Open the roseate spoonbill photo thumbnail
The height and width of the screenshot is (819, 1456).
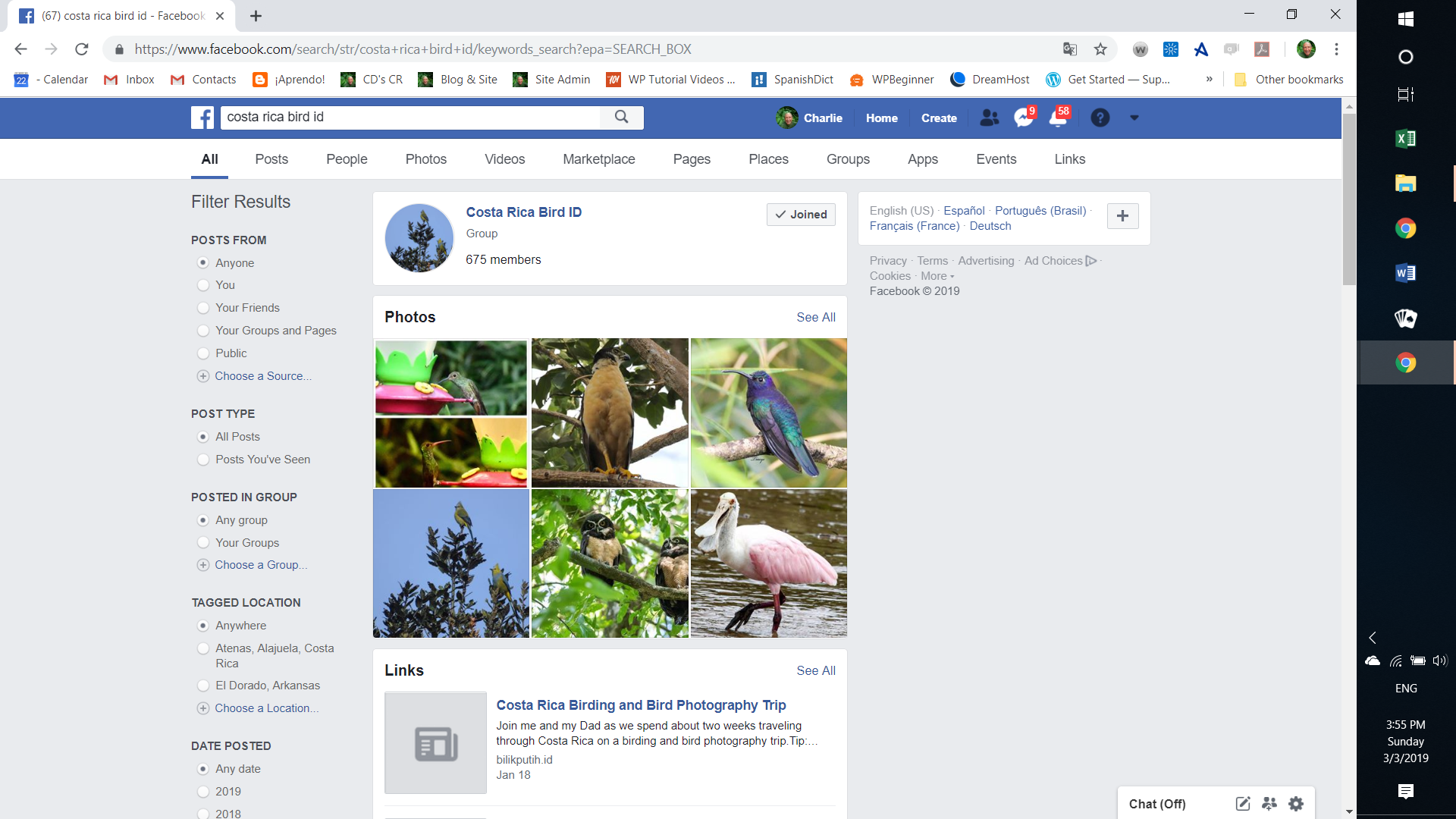pyautogui.click(x=768, y=563)
